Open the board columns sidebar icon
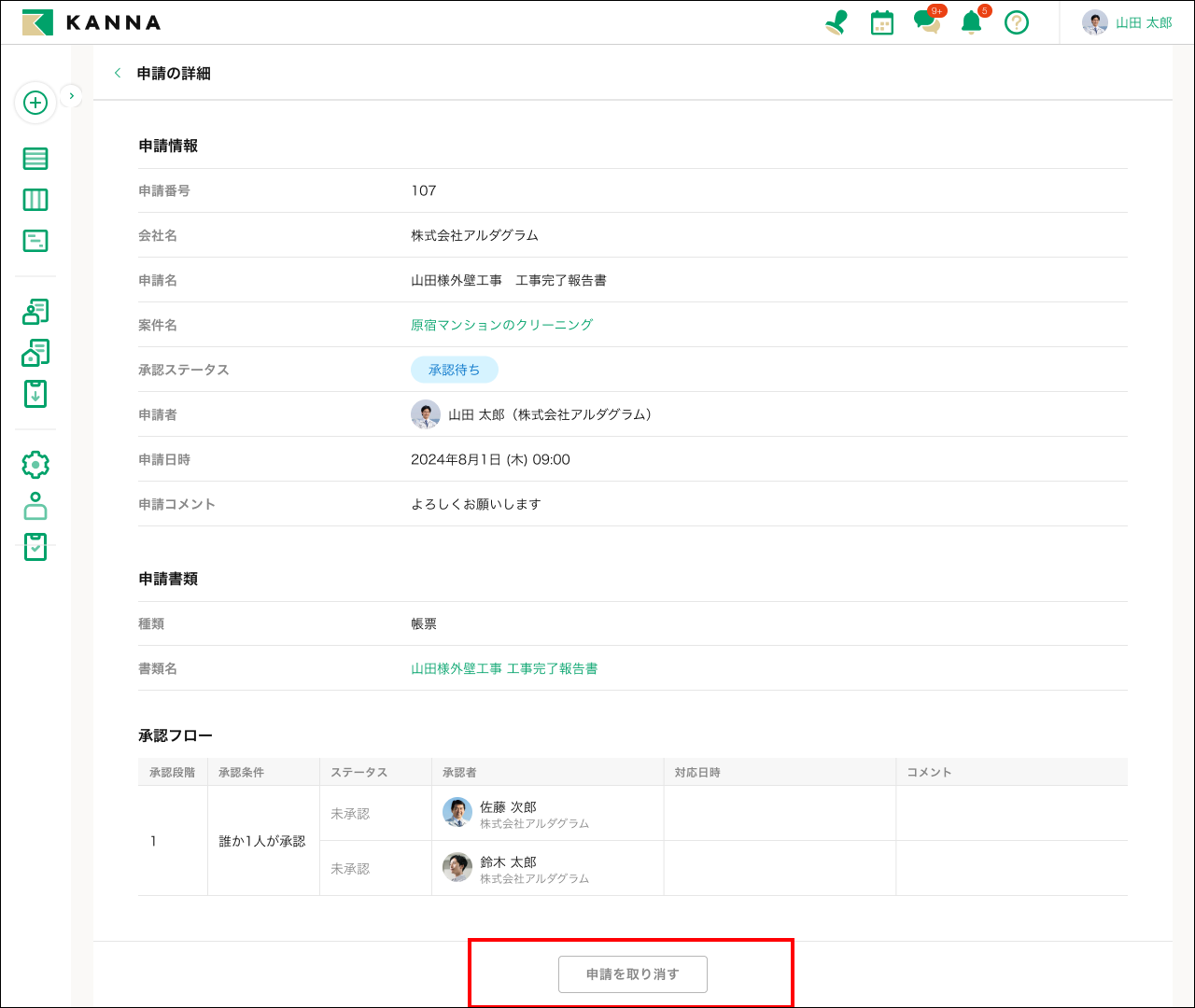Image resolution: width=1195 pixels, height=1008 pixels. pyautogui.click(x=35, y=200)
